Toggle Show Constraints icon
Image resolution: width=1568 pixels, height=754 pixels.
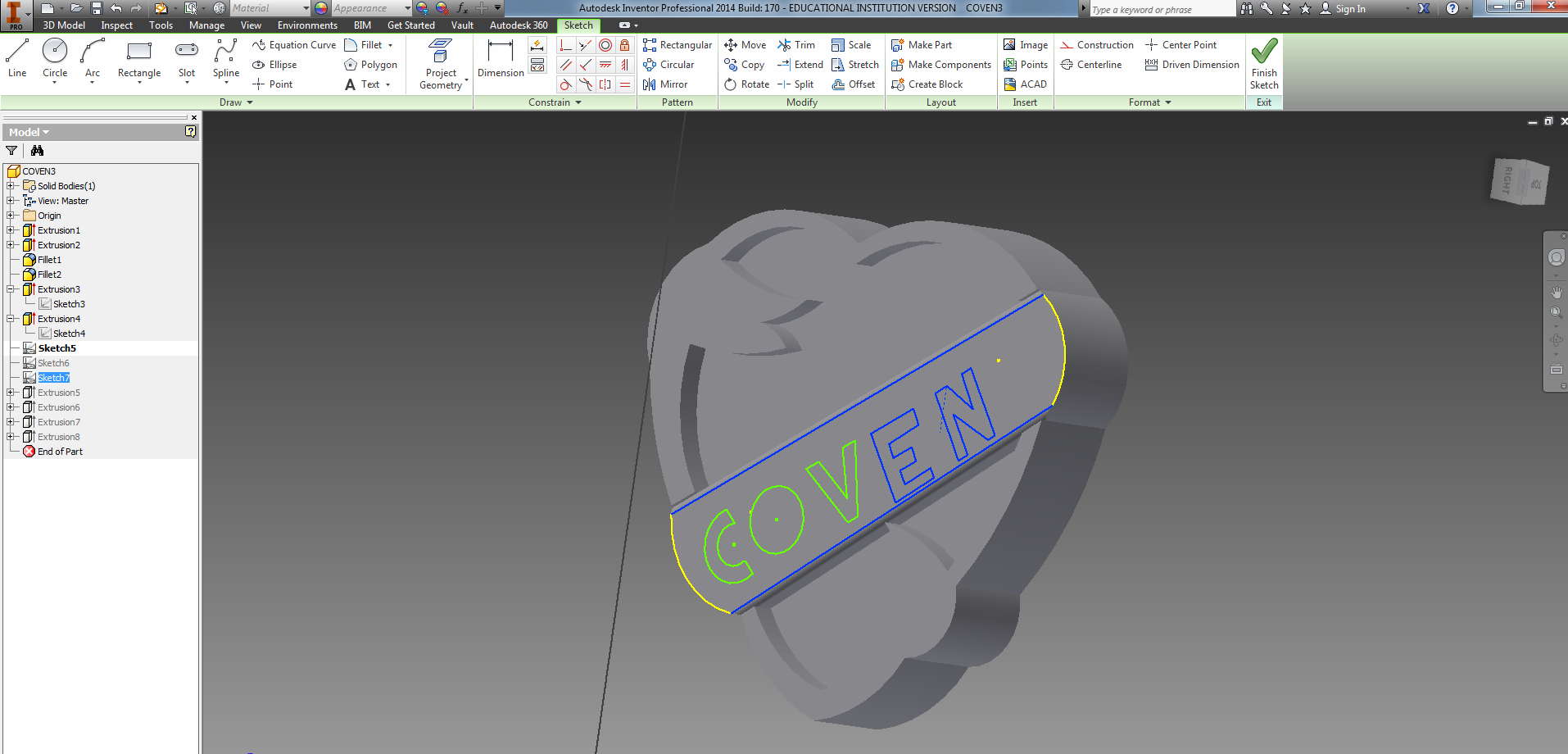537,65
